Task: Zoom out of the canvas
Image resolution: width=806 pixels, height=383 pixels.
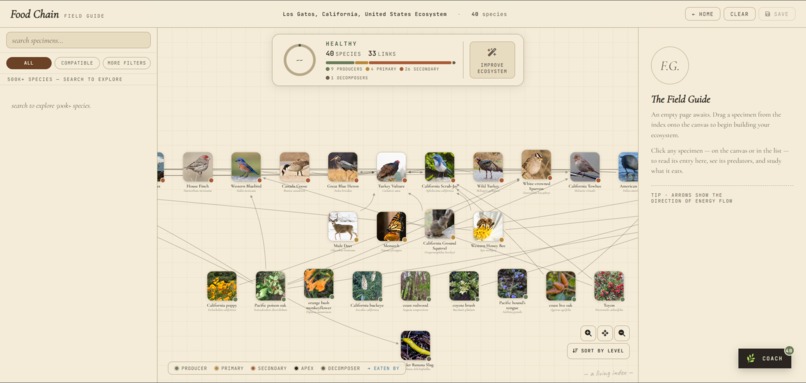Action: (x=621, y=333)
